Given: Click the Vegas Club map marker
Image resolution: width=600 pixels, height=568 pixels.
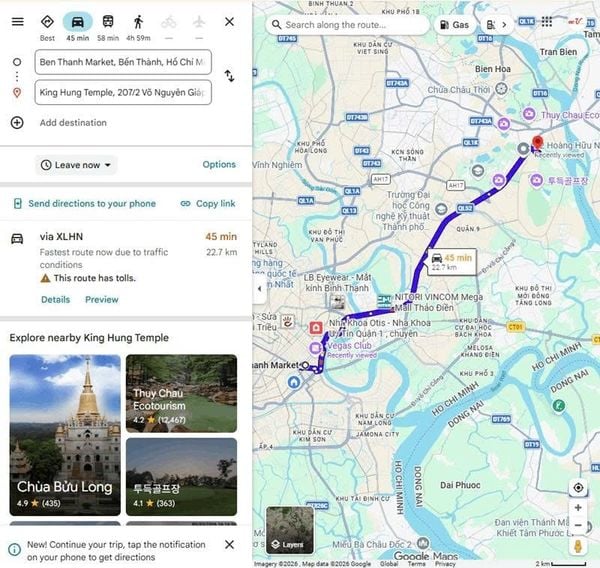Looking at the screenshot, I should 315,348.
